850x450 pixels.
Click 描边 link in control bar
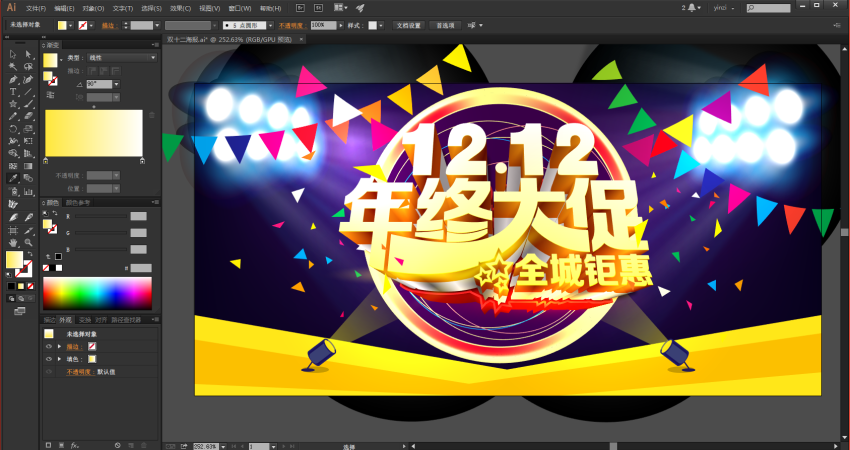(x=108, y=25)
